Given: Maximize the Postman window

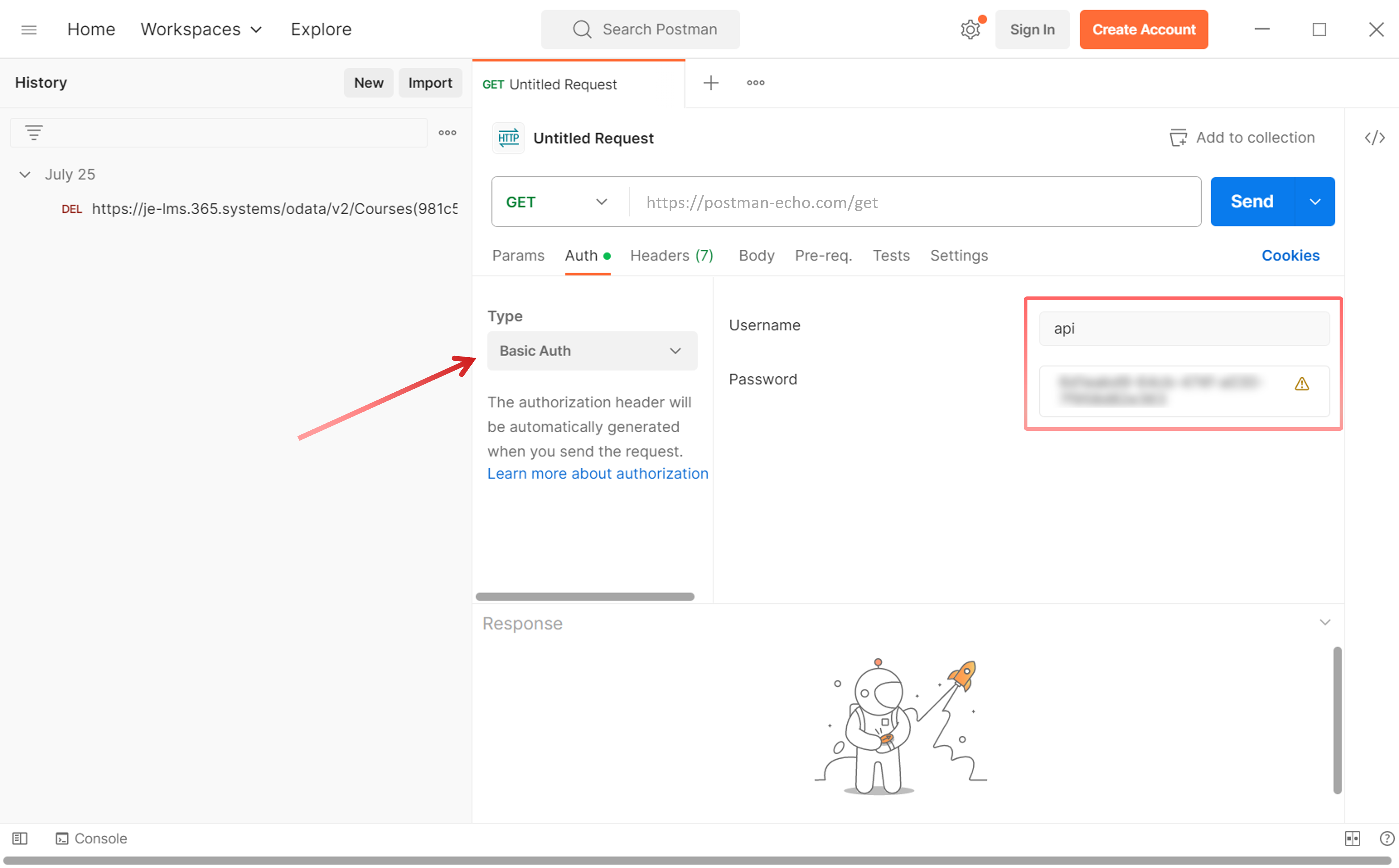Looking at the screenshot, I should [x=1319, y=29].
